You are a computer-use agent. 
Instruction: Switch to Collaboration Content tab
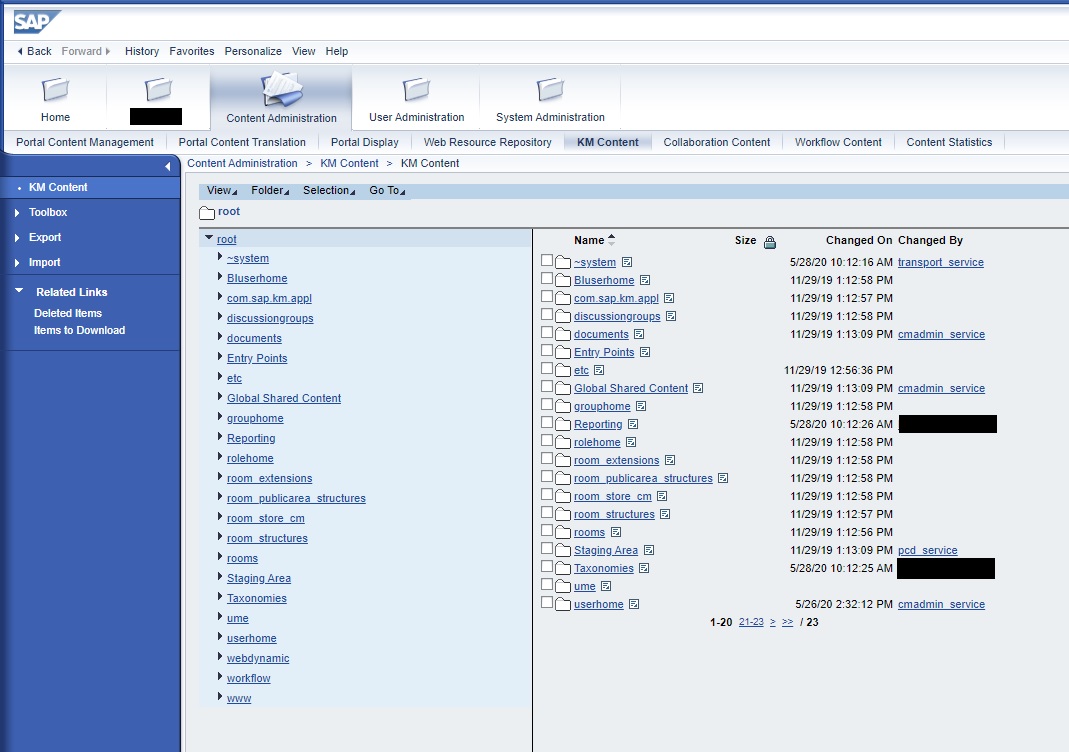tap(717, 142)
